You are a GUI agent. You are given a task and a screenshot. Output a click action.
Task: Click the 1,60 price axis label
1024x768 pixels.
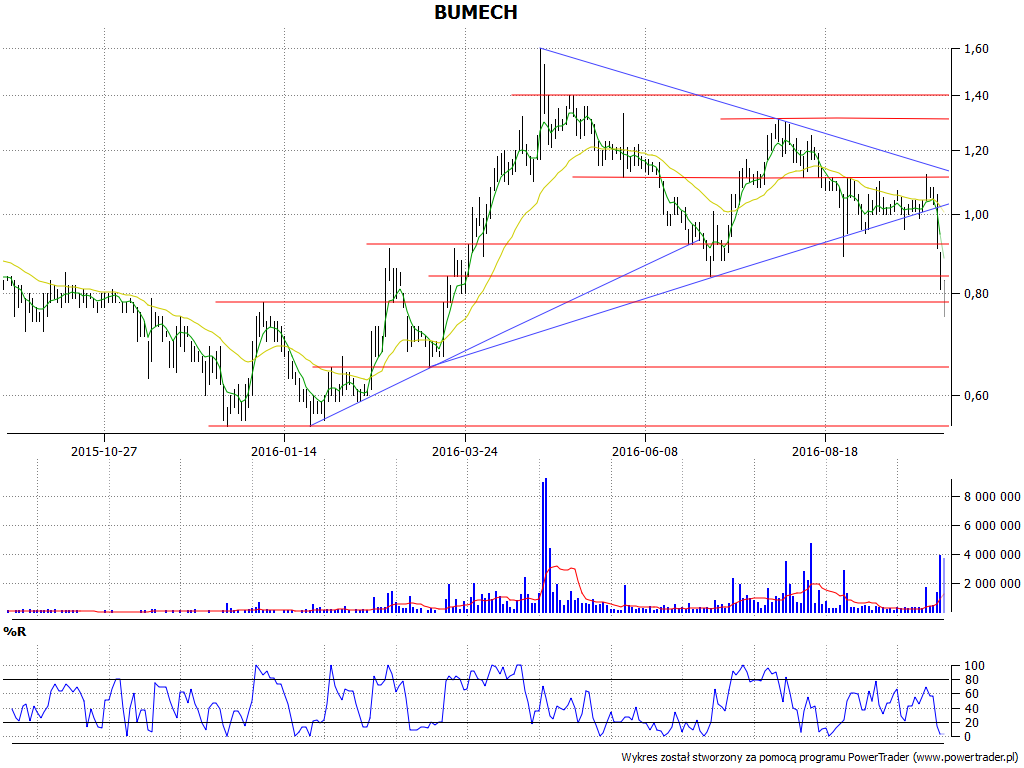point(976,48)
